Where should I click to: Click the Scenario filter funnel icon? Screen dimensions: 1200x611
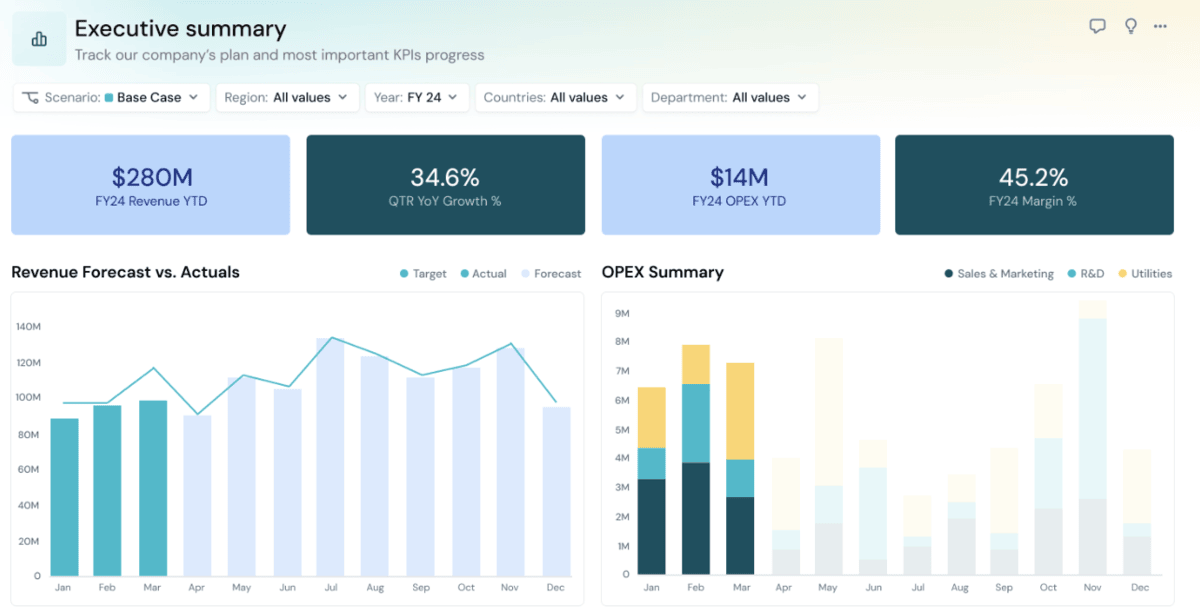pyautogui.click(x=30, y=97)
